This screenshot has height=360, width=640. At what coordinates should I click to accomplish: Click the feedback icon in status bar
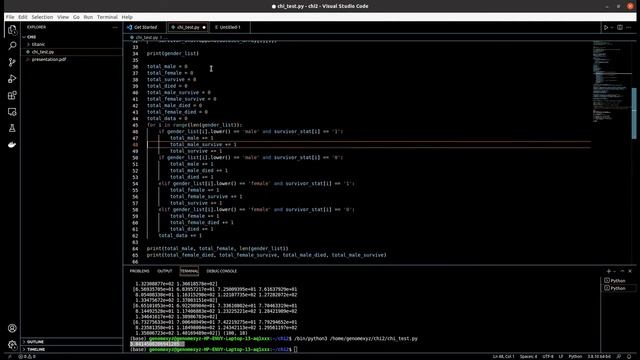[619, 356]
